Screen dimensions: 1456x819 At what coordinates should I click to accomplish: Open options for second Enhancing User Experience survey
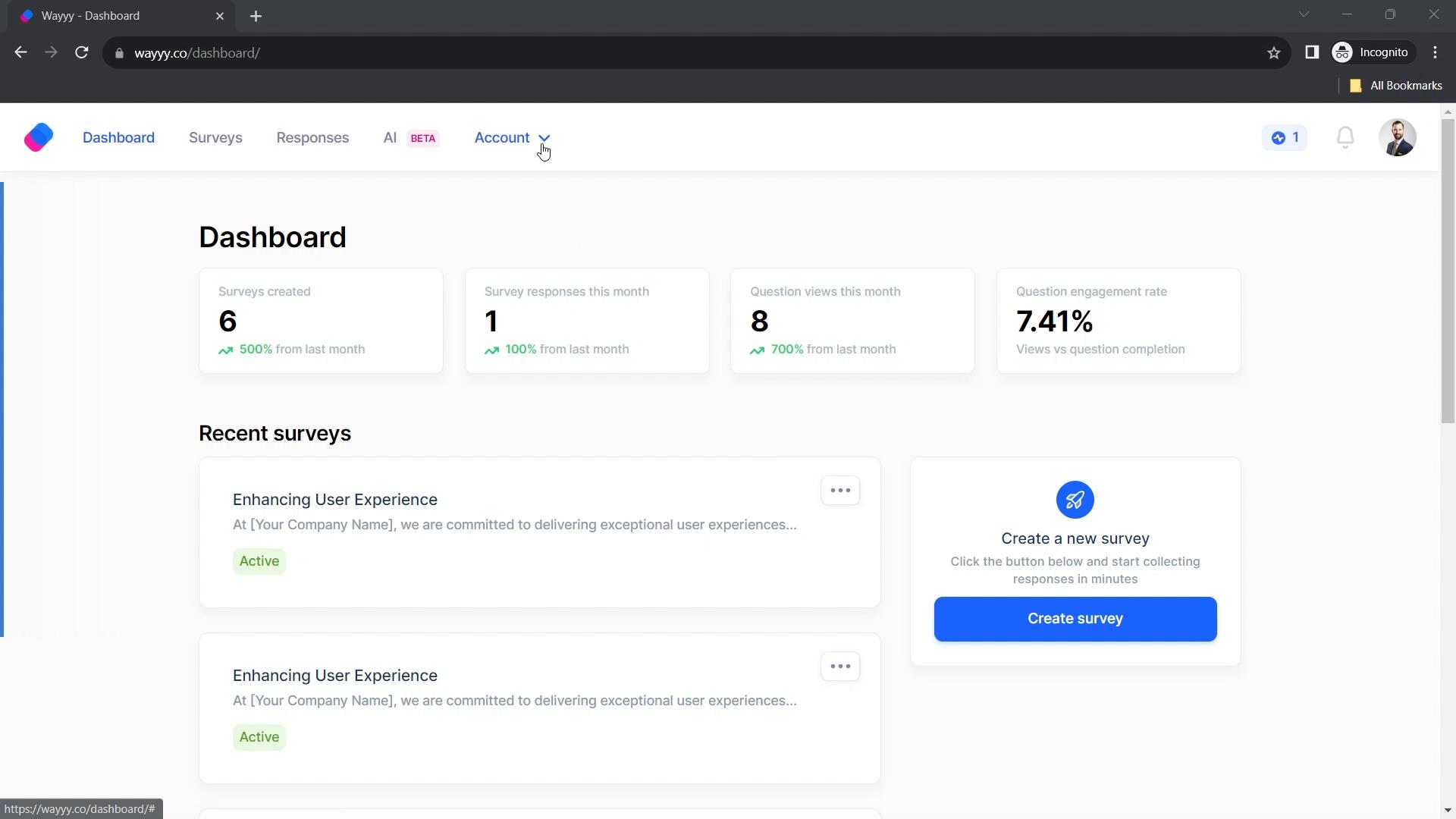tap(841, 665)
